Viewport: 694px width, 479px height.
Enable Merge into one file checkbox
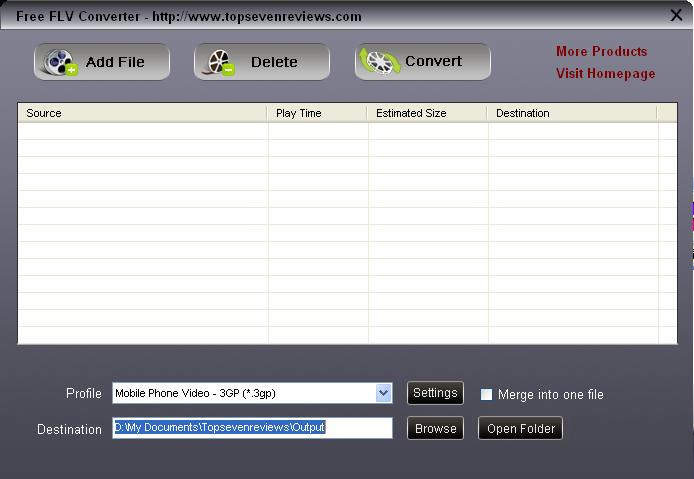coord(486,394)
